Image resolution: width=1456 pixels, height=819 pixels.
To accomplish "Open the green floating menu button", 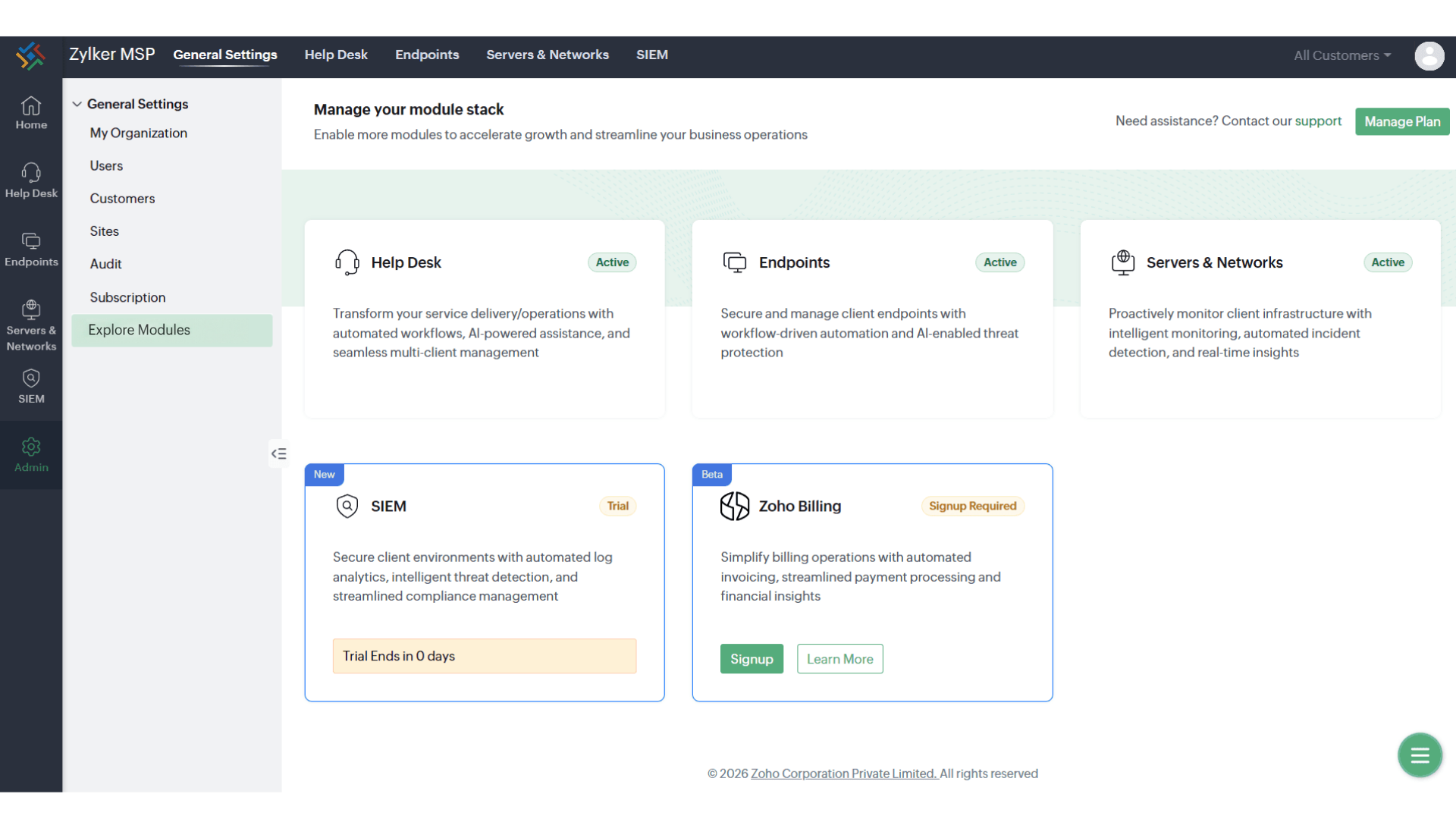I will click(x=1420, y=755).
